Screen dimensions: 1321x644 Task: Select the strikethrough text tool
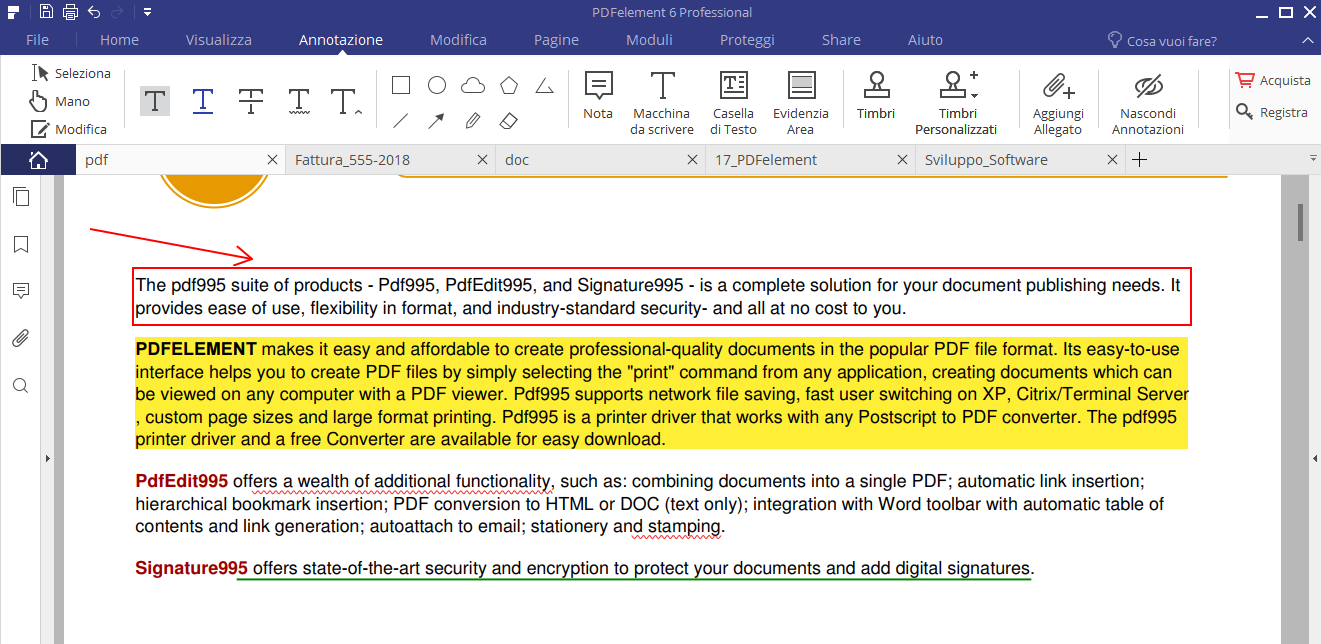pyautogui.click(x=251, y=100)
